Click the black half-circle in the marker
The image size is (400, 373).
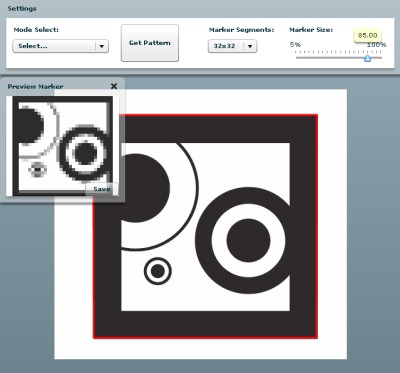pos(145,188)
